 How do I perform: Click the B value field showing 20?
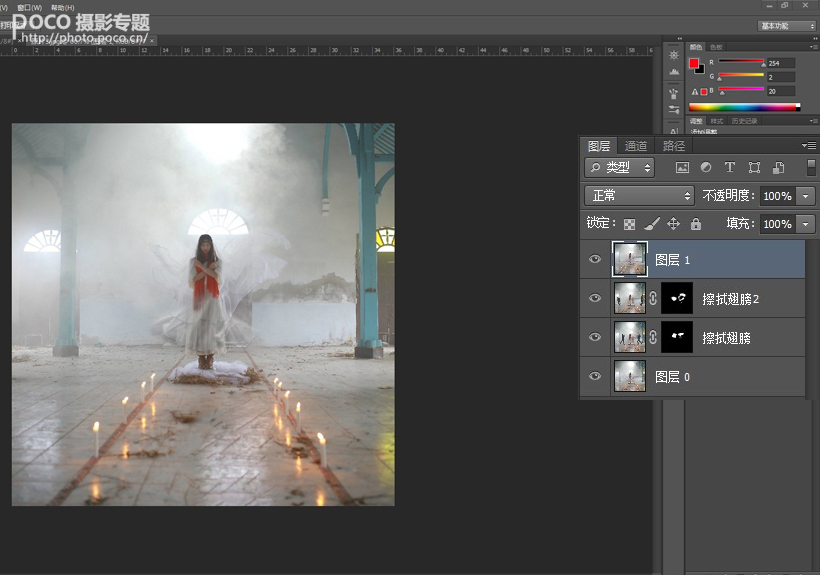(x=781, y=91)
